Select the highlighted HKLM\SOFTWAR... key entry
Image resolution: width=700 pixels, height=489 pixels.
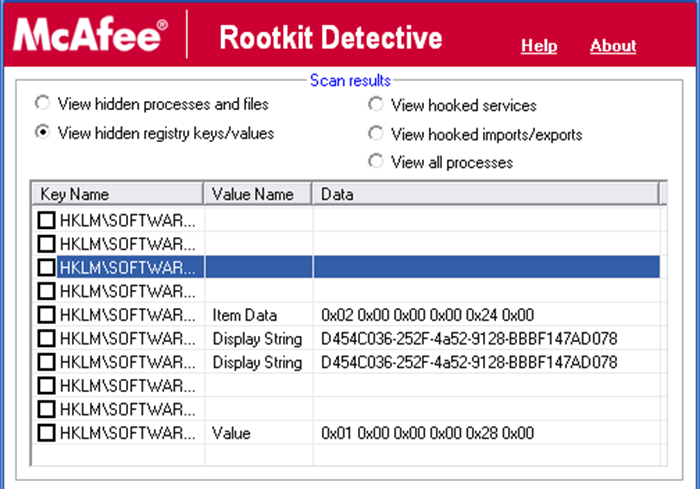(128, 267)
